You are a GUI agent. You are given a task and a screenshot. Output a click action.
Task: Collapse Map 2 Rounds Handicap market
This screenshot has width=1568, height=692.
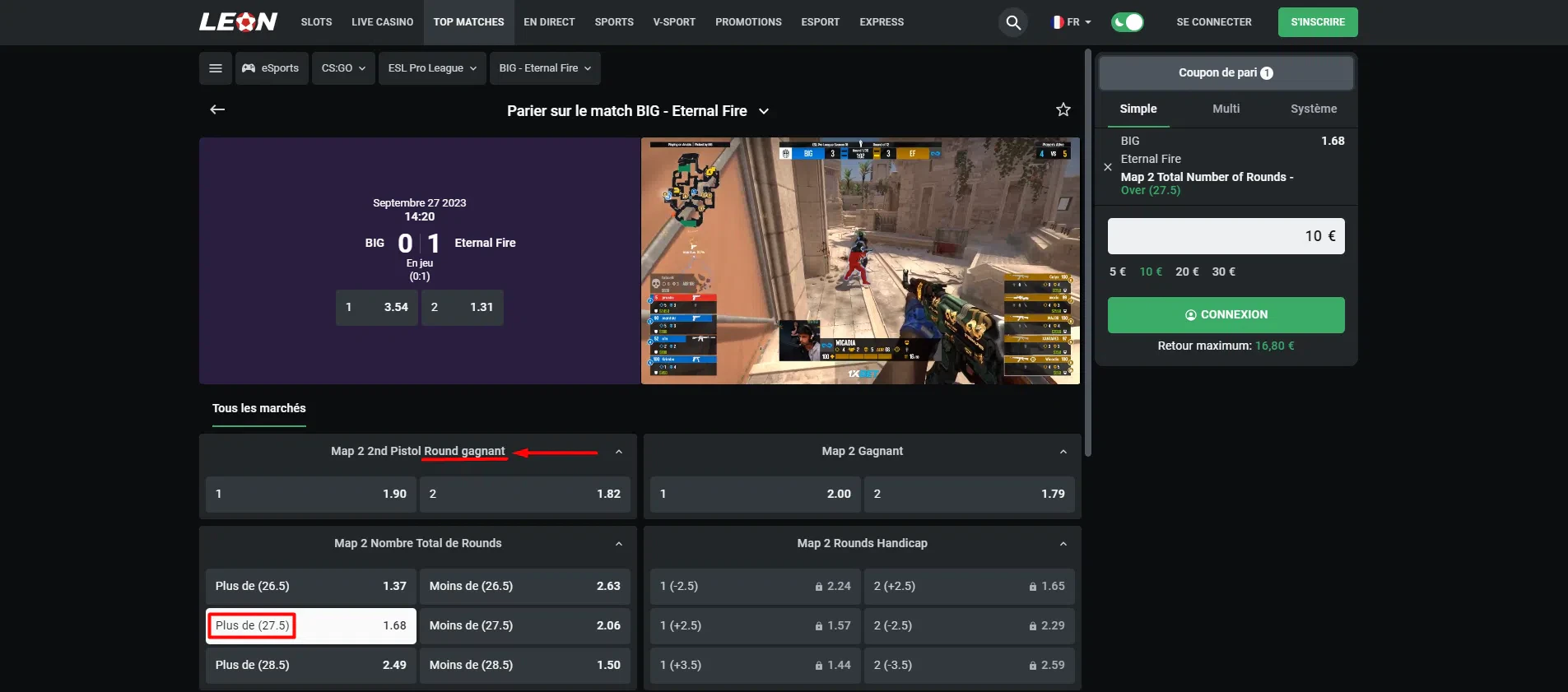1063,544
